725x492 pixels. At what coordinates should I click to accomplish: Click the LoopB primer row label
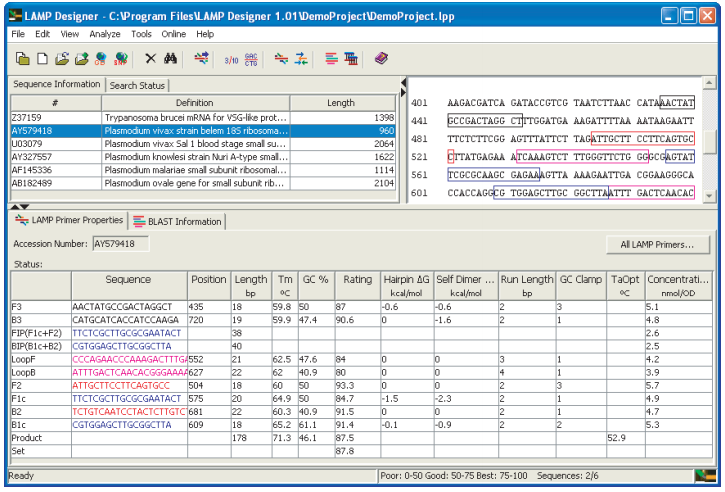point(41,372)
